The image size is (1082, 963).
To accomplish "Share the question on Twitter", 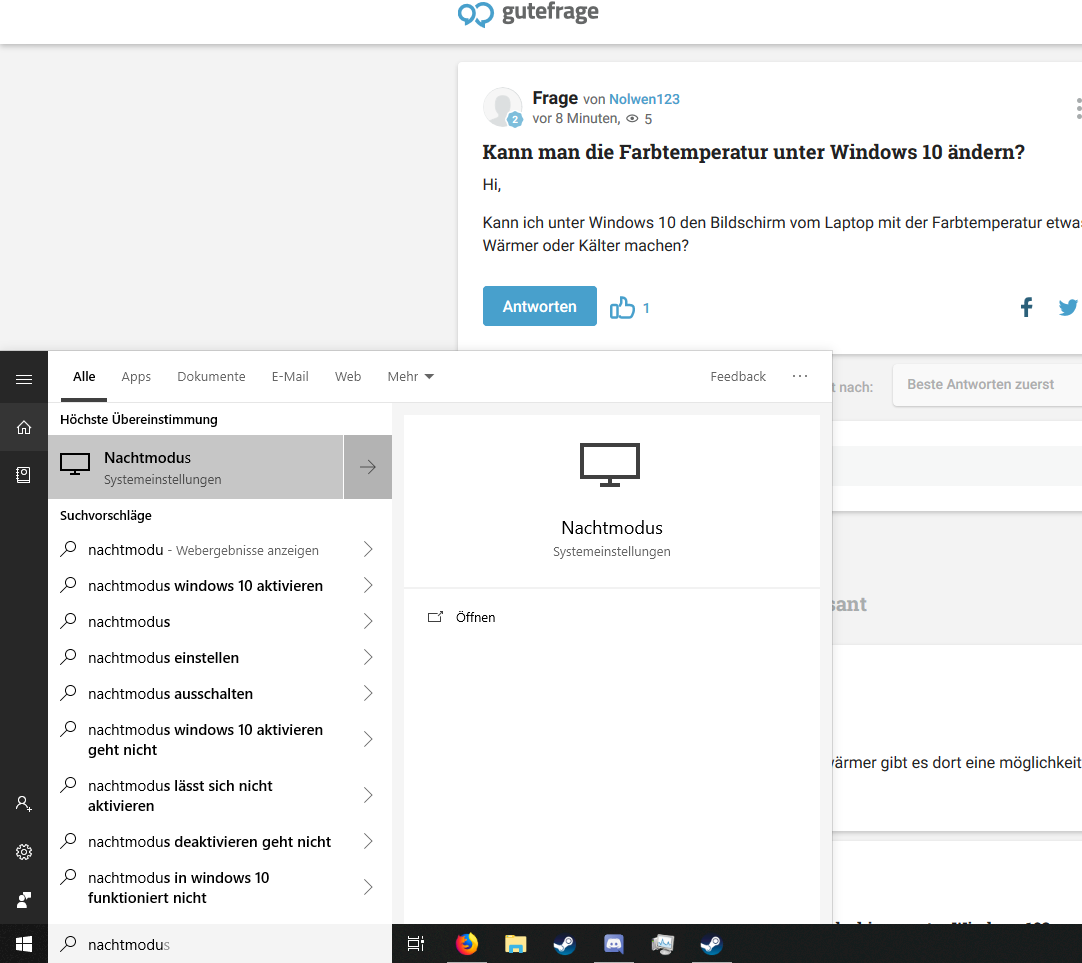I will [x=1068, y=307].
